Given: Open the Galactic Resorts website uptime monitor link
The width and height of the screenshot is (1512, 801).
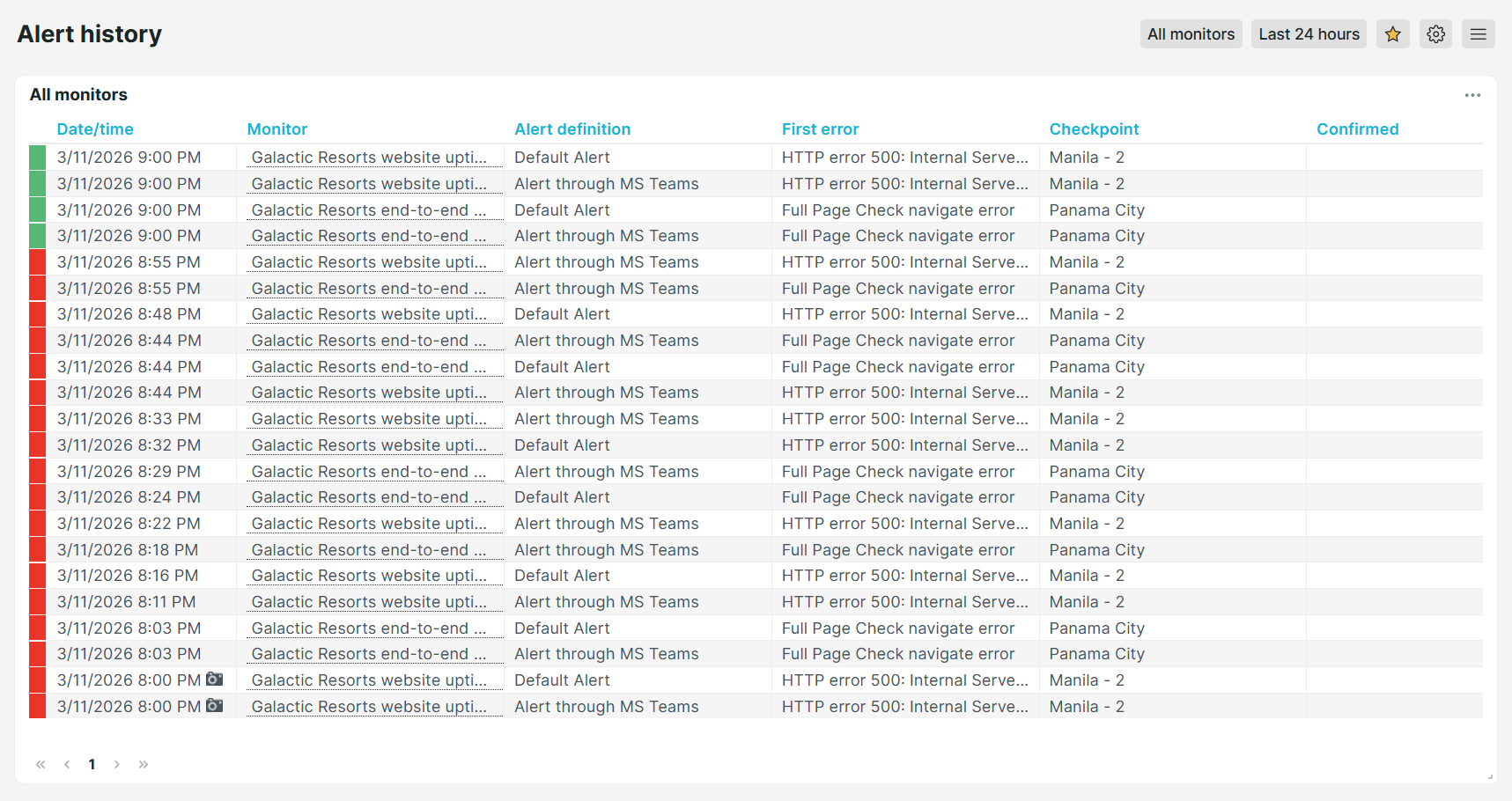Looking at the screenshot, I should click(372, 157).
